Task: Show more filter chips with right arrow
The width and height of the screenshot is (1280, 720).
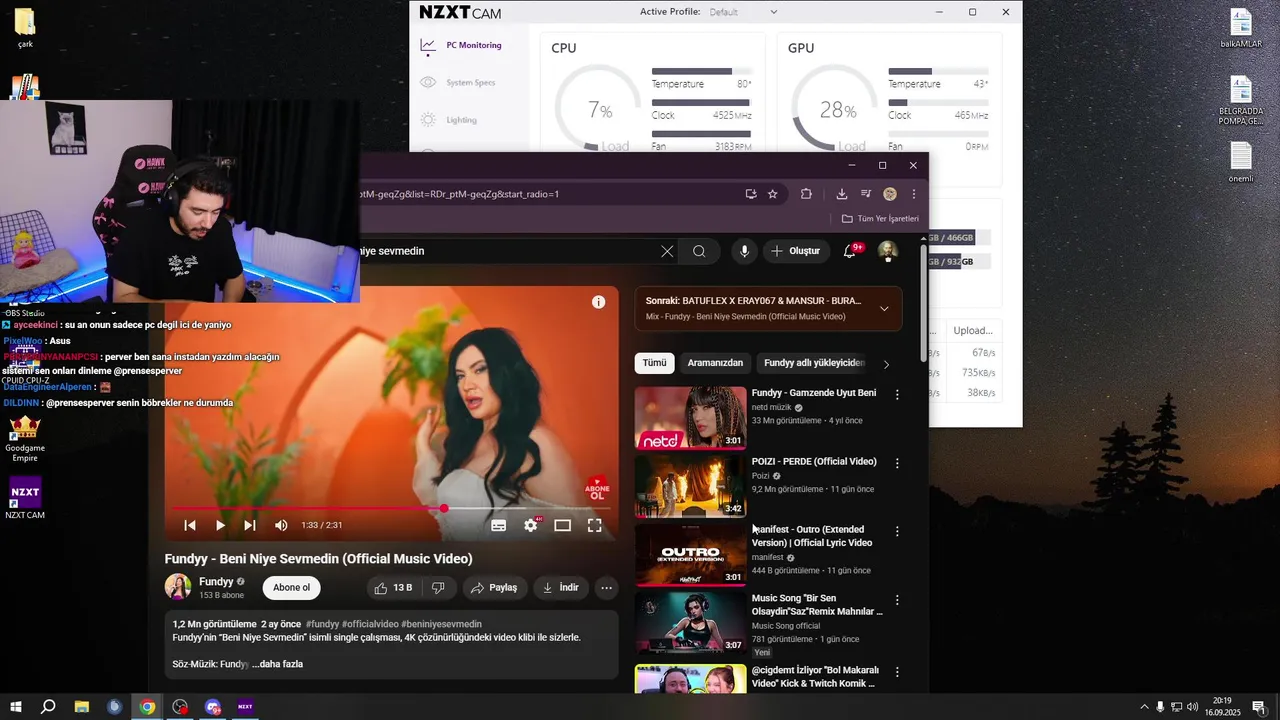Action: pyautogui.click(x=886, y=364)
